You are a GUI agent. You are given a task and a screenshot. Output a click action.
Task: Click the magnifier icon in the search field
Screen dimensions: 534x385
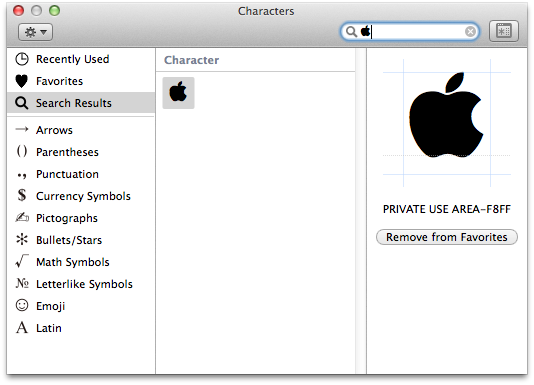pyautogui.click(x=351, y=32)
